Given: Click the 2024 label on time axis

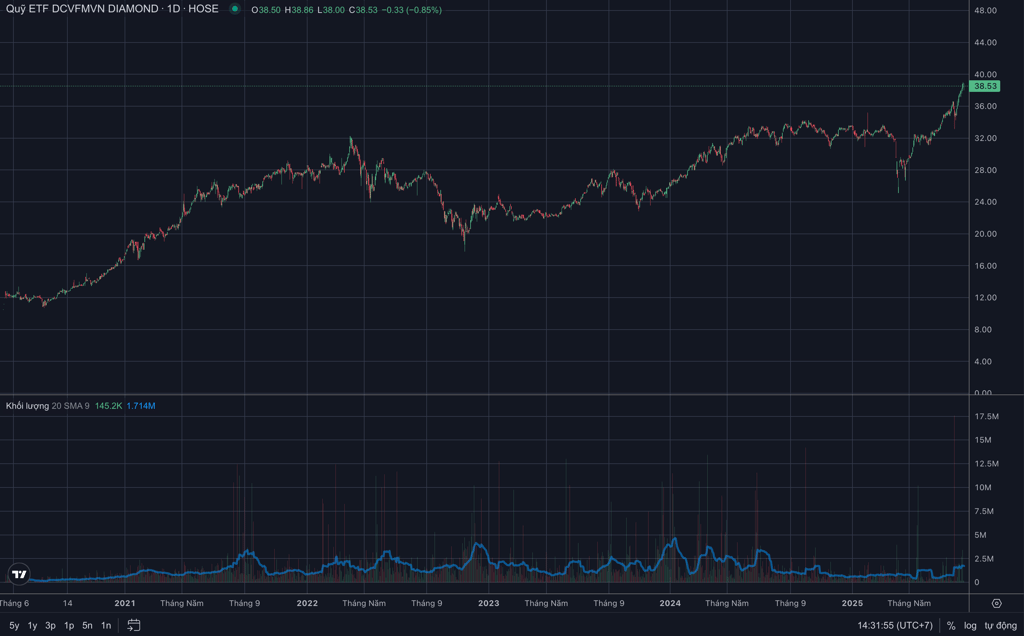Looking at the screenshot, I should [x=670, y=603].
